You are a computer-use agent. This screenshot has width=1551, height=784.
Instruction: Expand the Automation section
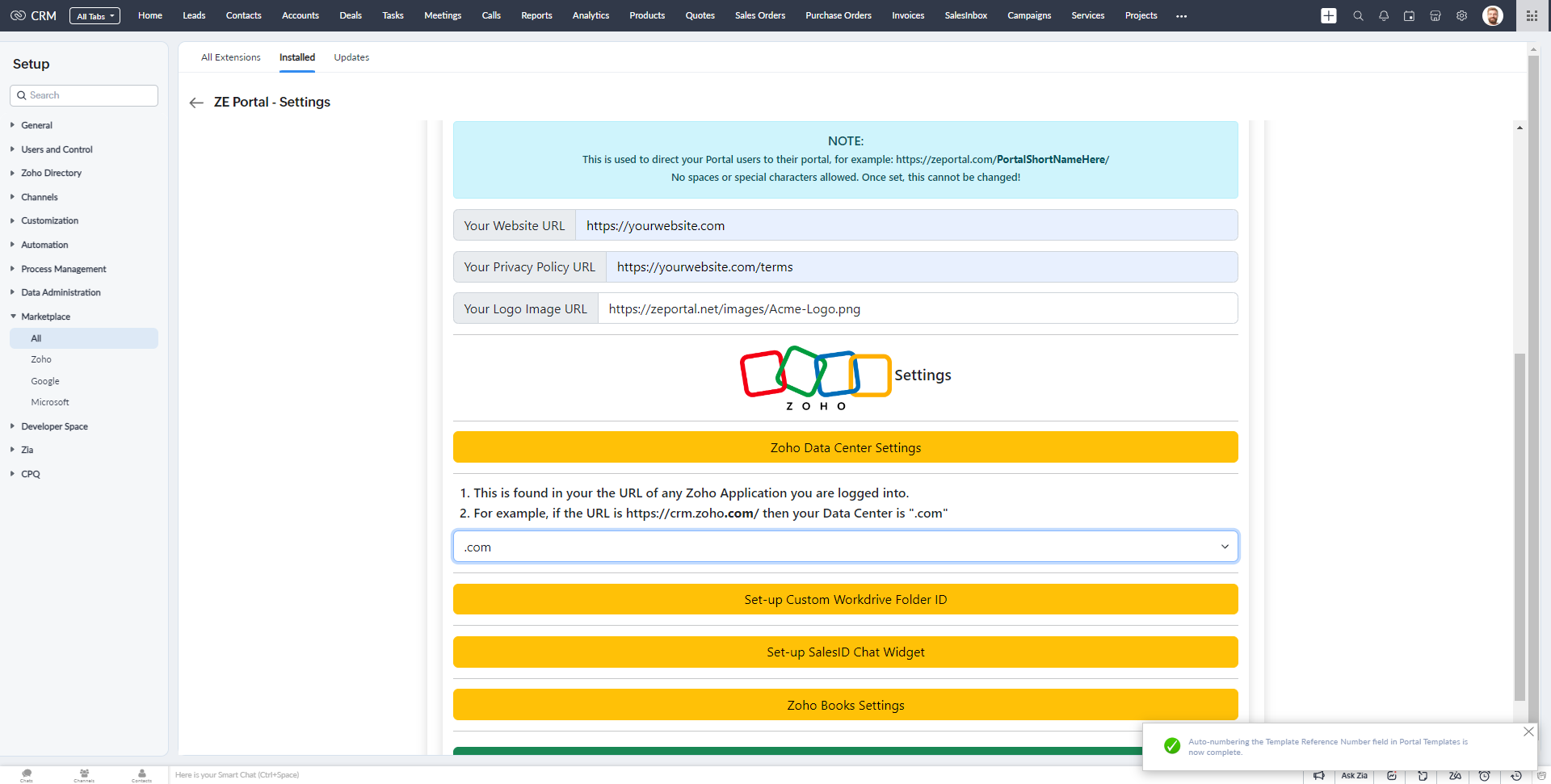(44, 245)
